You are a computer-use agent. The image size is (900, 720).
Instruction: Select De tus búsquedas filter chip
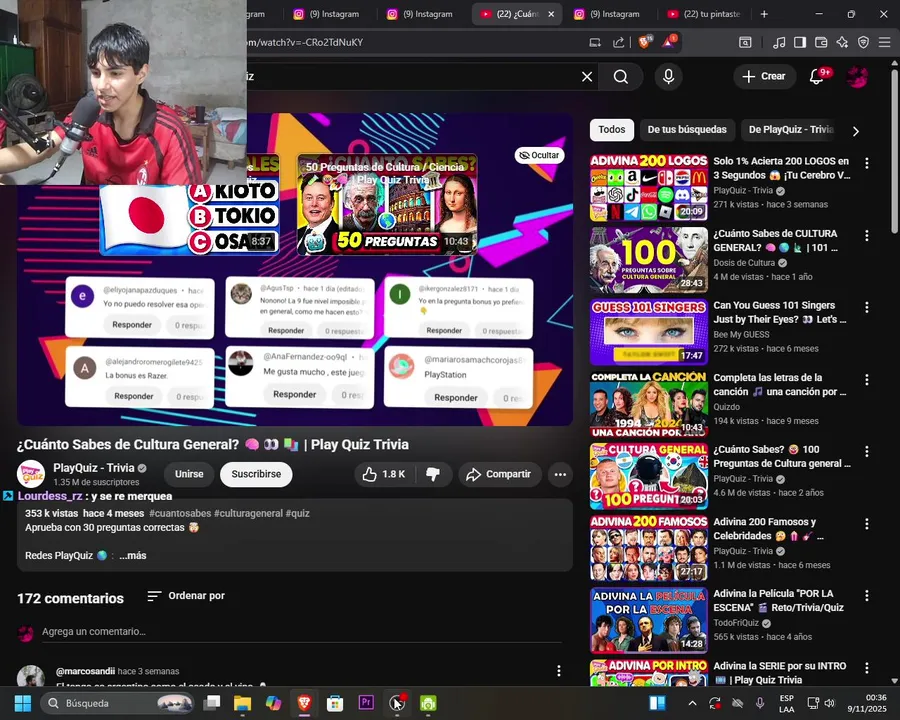click(x=687, y=130)
